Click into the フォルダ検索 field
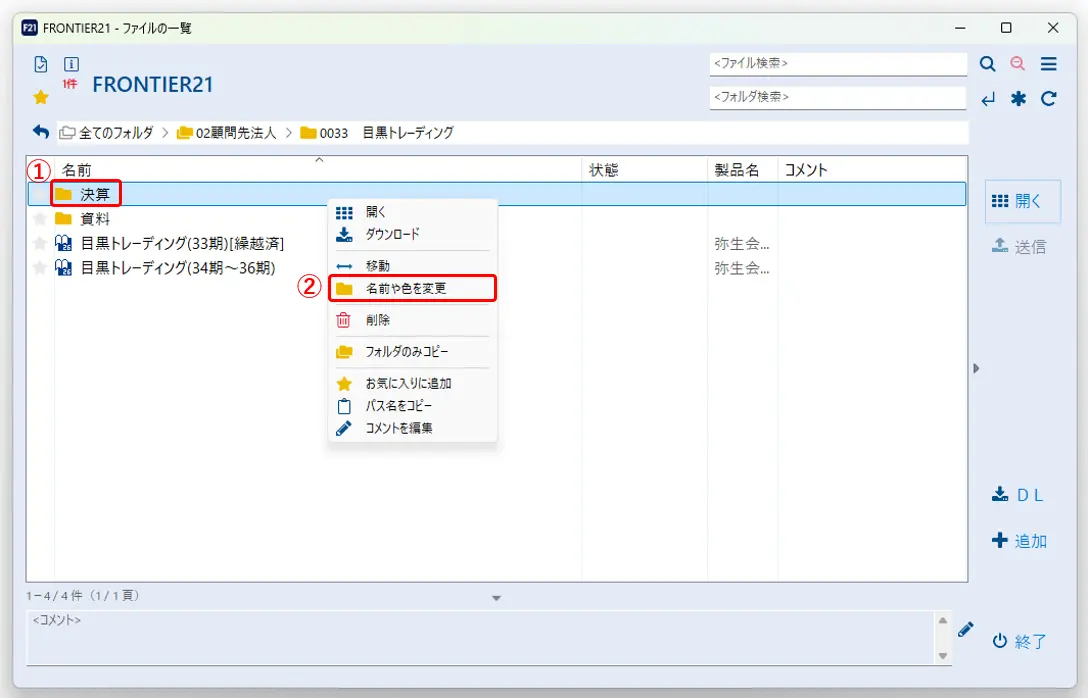Screen dimensions: 1088x698 coord(838,97)
